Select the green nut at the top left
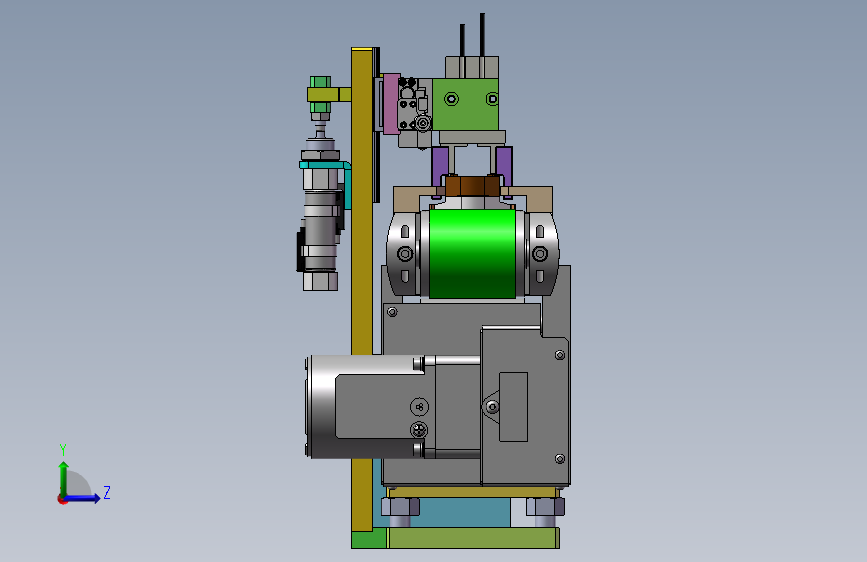This screenshot has width=867, height=562. click(320, 82)
